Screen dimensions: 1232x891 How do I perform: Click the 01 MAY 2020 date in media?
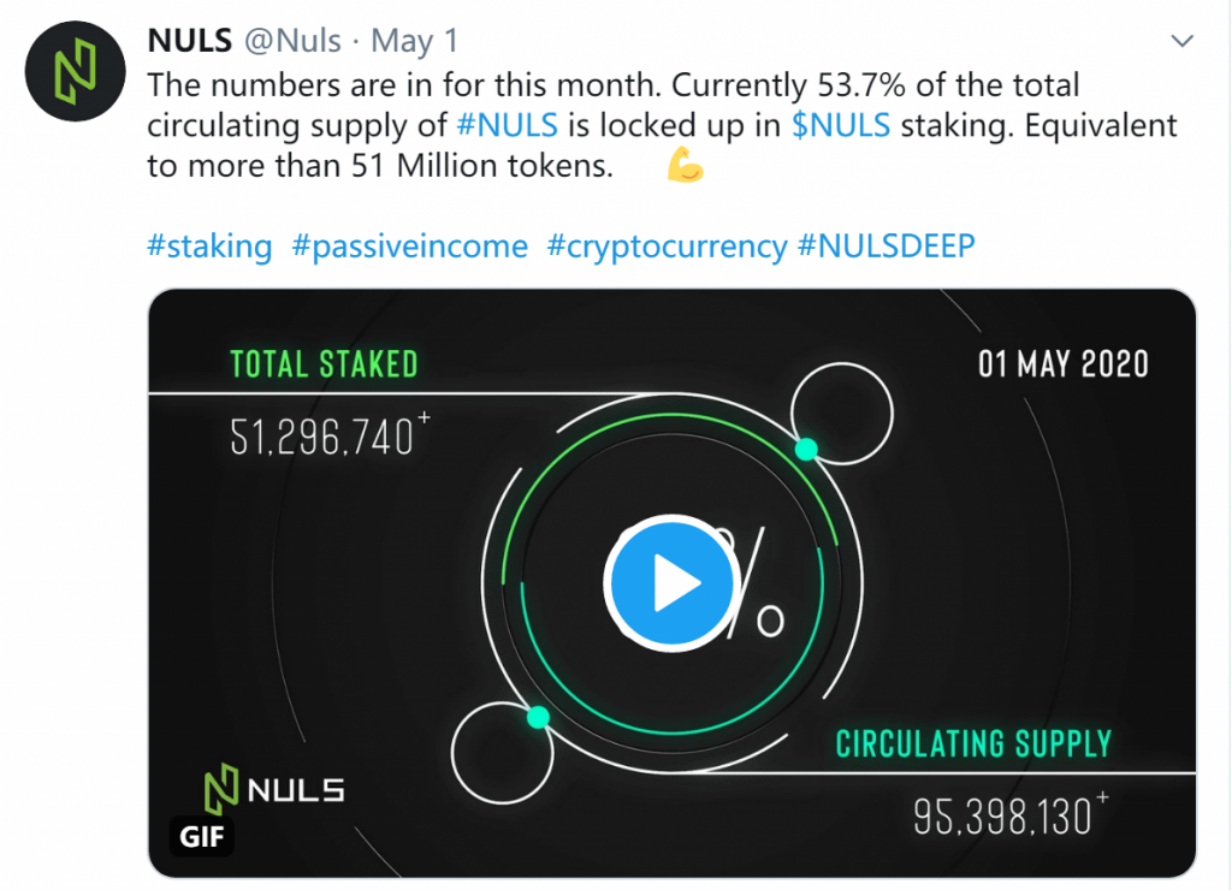pyautogui.click(x=1063, y=364)
